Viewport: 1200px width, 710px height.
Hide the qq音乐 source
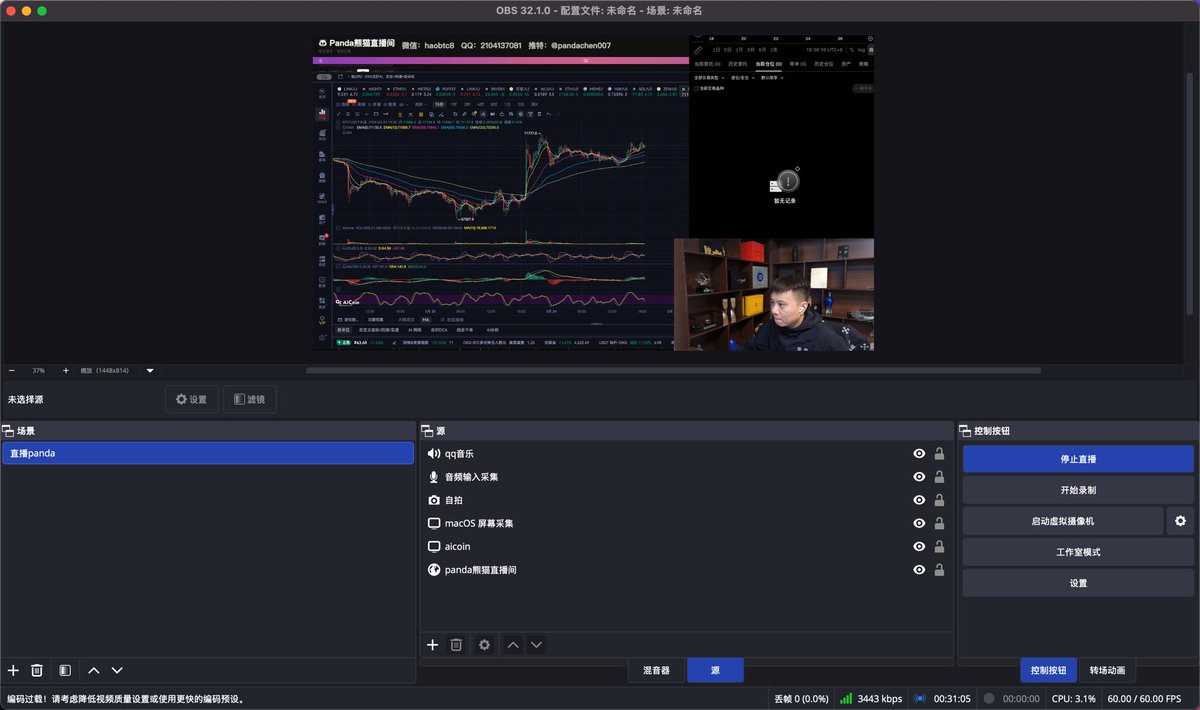(x=919, y=454)
